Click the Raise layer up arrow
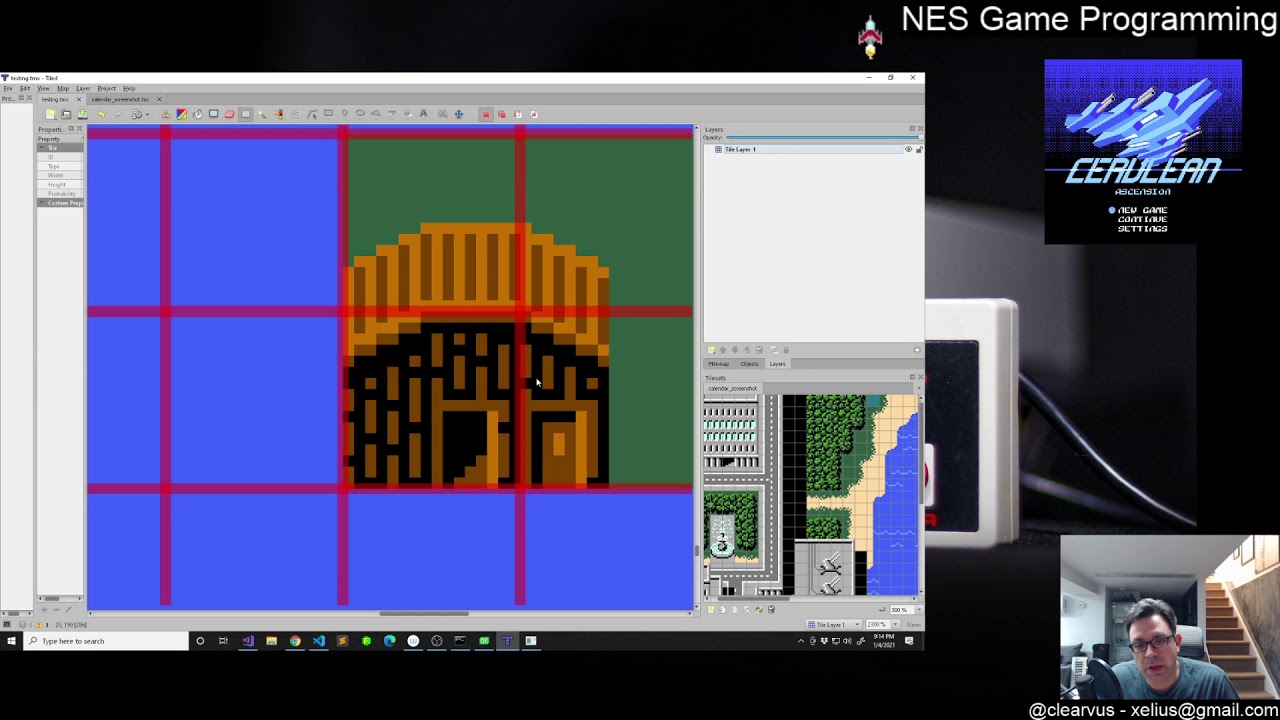 coord(723,350)
